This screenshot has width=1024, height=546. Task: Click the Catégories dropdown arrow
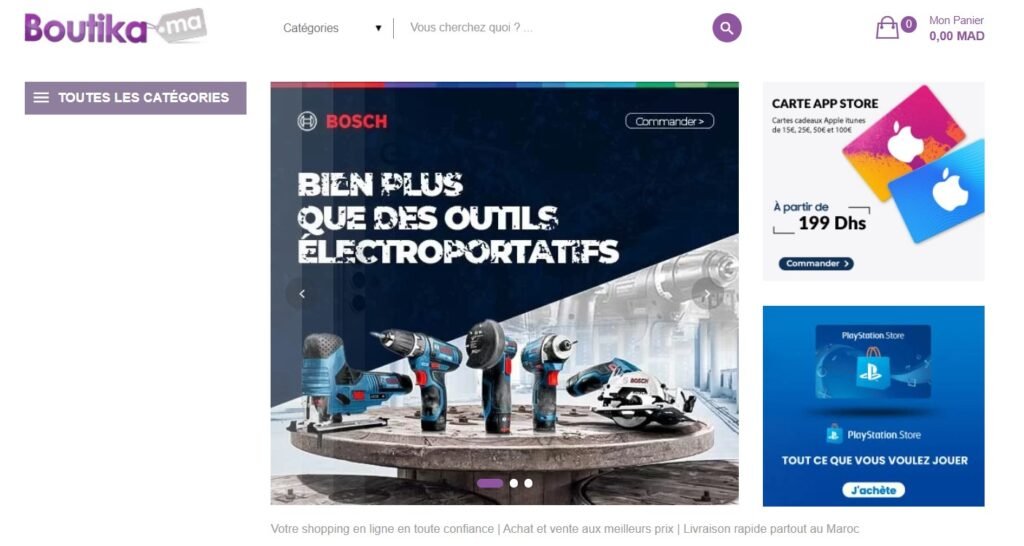pyautogui.click(x=378, y=28)
